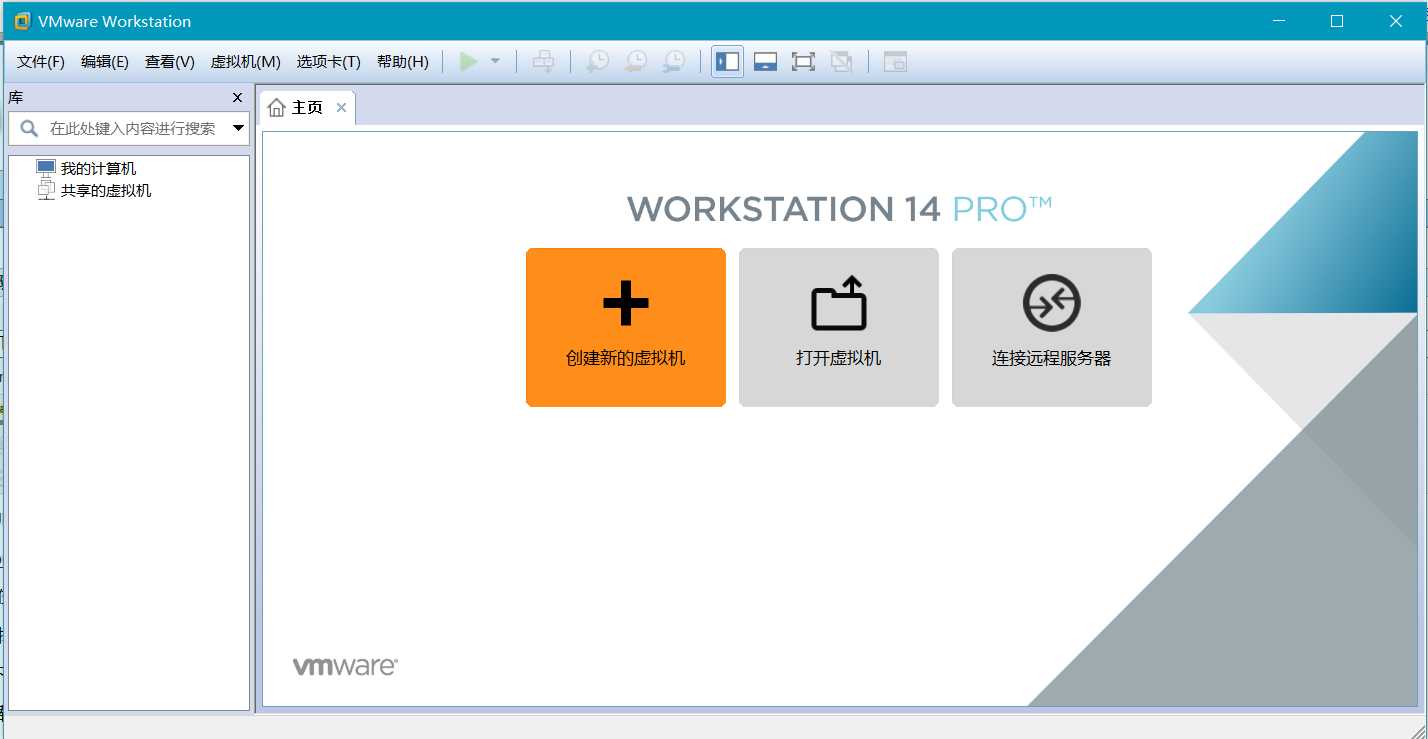The width and height of the screenshot is (1428, 739).
Task: Close the 库 library panel
Action: (x=237, y=98)
